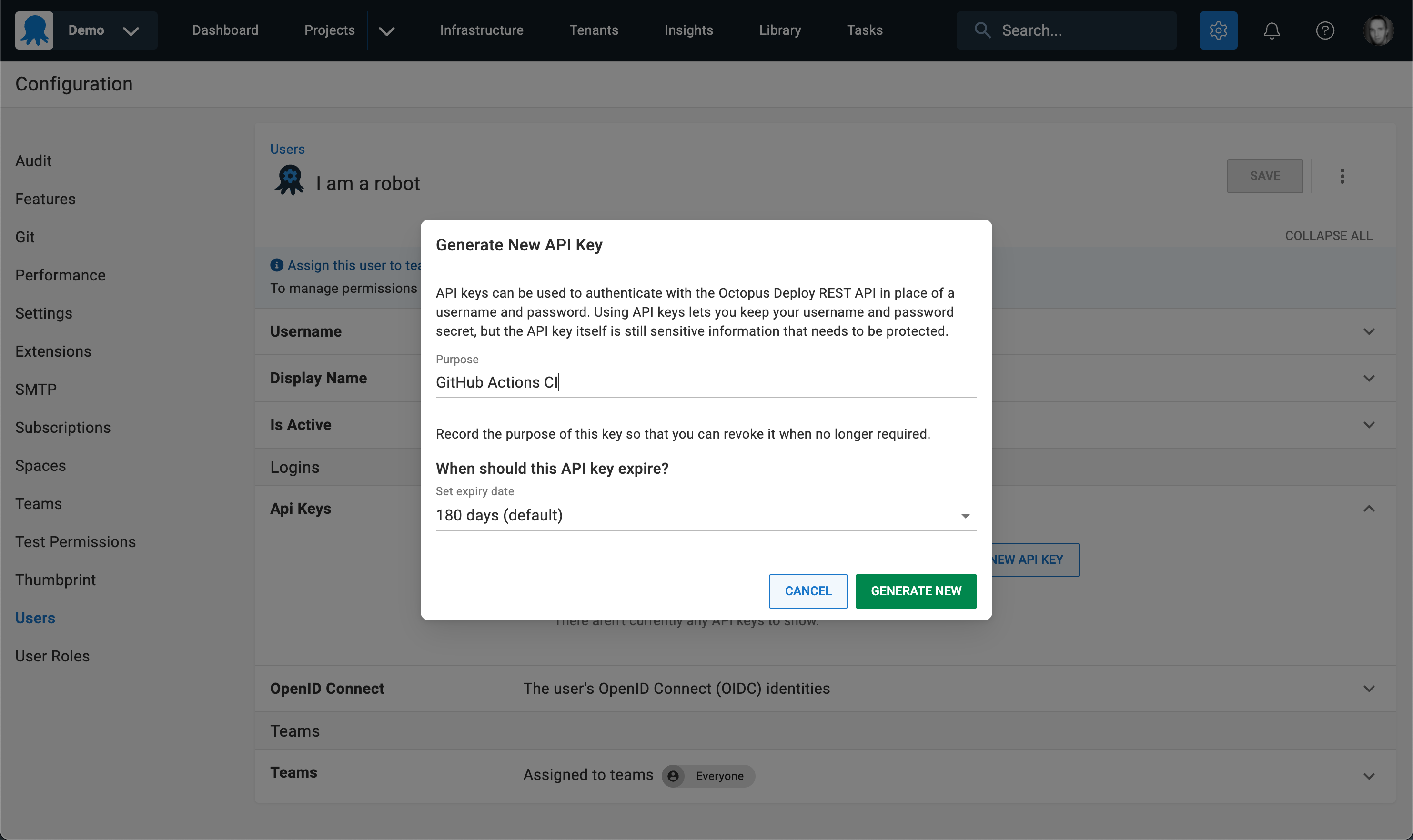
Task: Switch to the Dashboard tab
Action: (x=225, y=30)
